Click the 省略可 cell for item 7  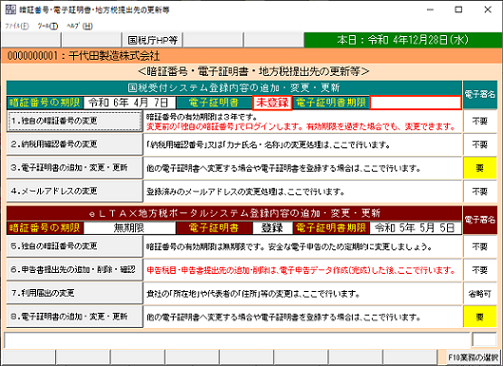click(480, 293)
